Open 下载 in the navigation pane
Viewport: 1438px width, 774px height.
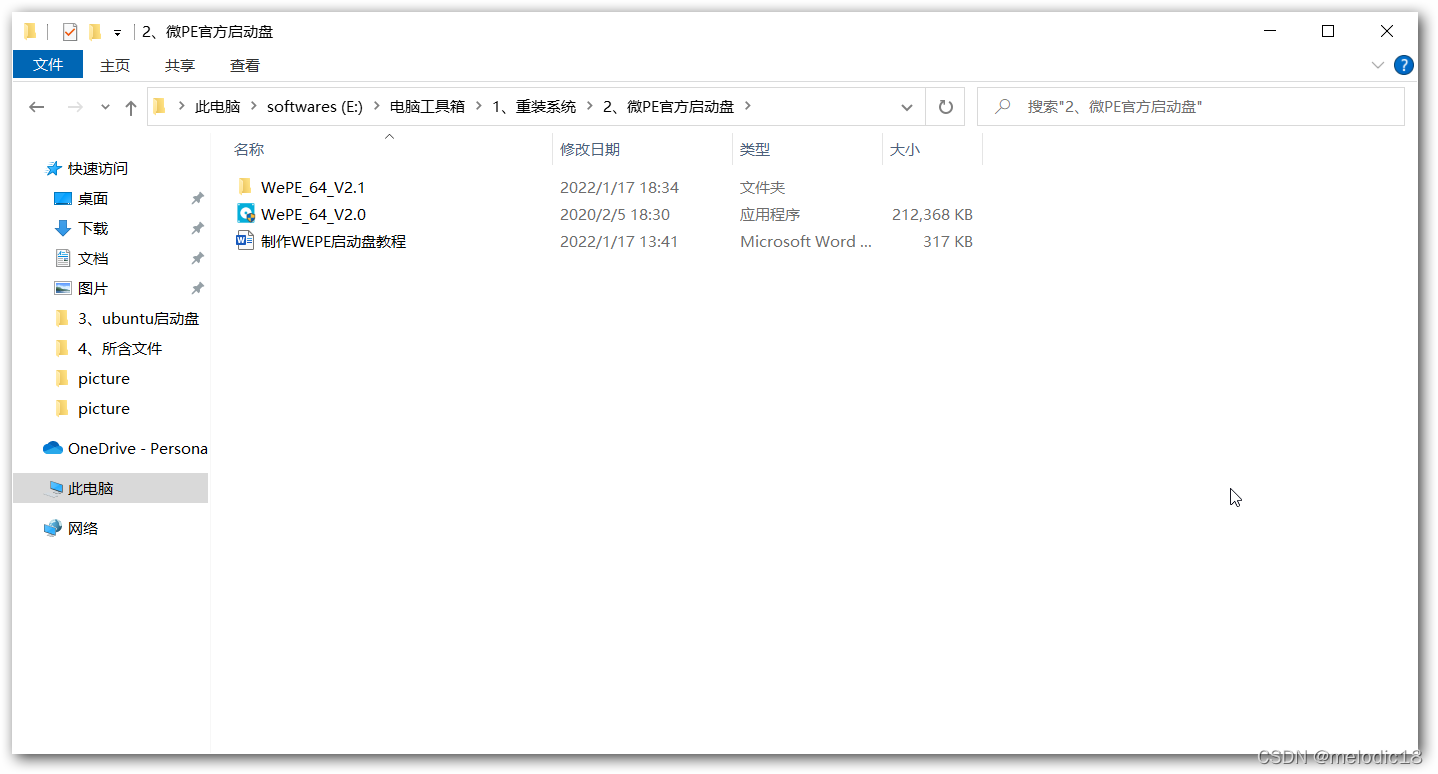[93, 228]
